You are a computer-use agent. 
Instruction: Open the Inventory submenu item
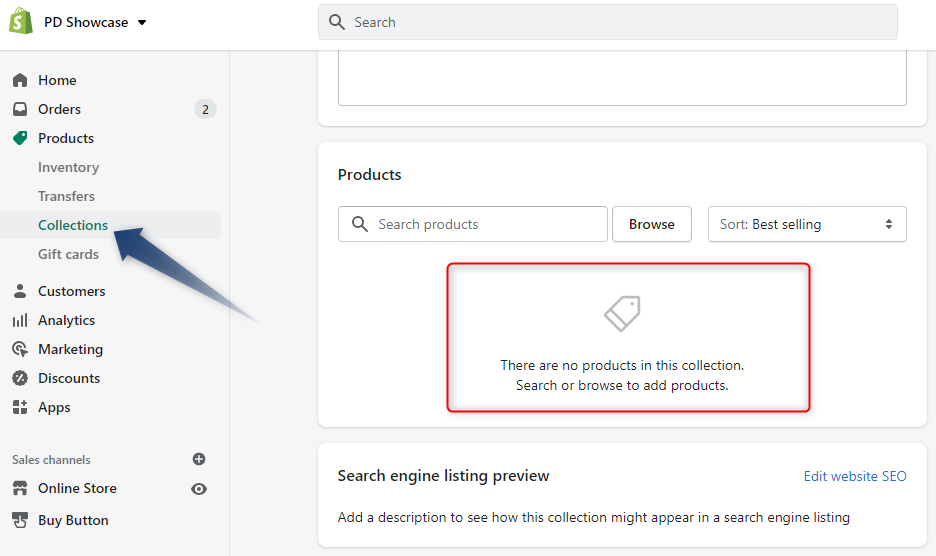coord(68,167)
